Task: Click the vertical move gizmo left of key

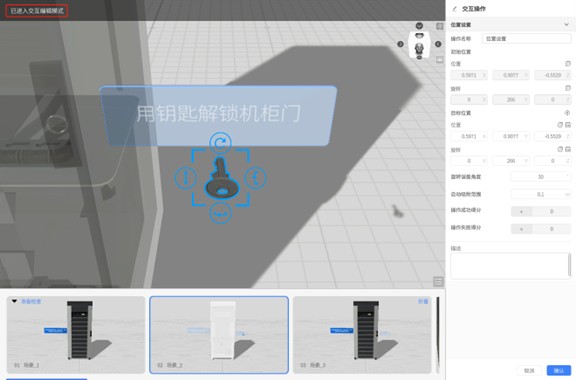Action: pos(185,178)
